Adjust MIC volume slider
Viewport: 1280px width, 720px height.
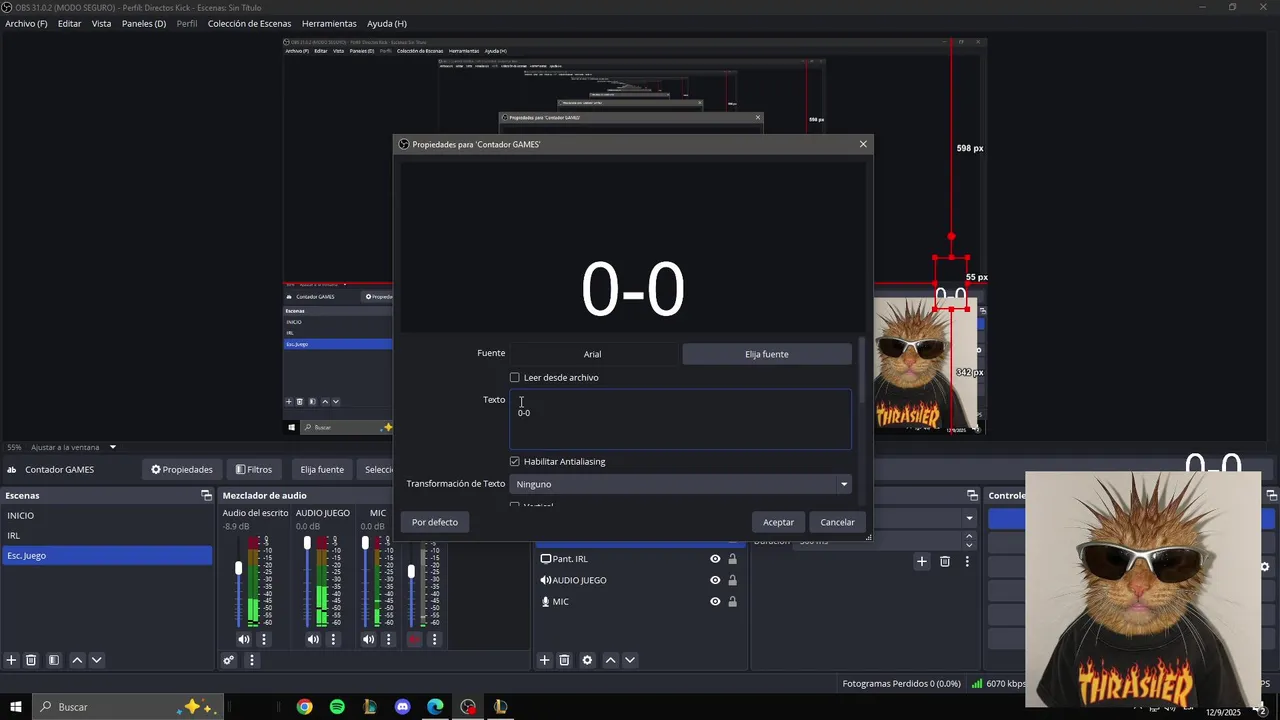click(x=365, y=543)
